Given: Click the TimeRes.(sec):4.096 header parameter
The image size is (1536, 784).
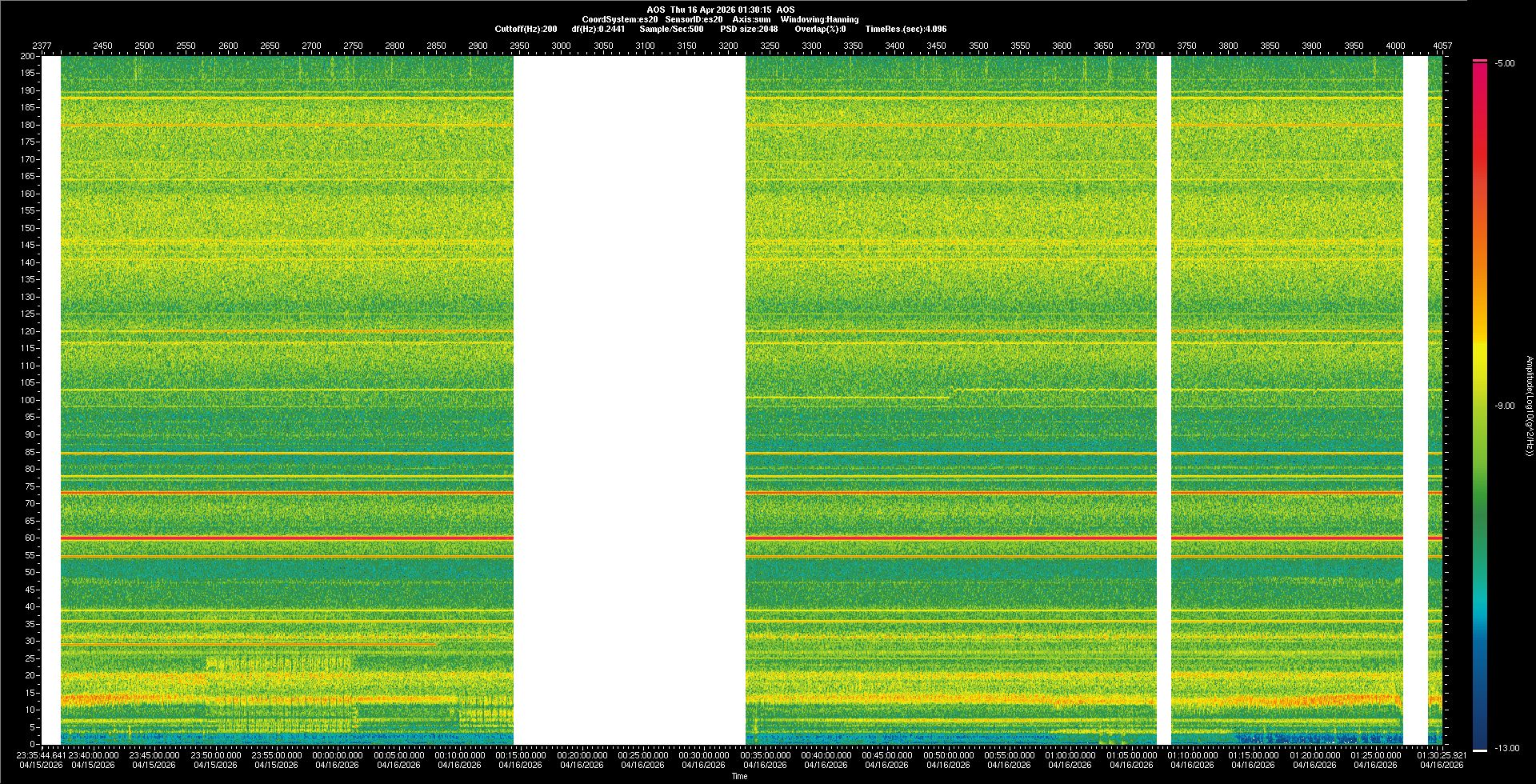Looking at the screenshot, I should tap(906, 29).
